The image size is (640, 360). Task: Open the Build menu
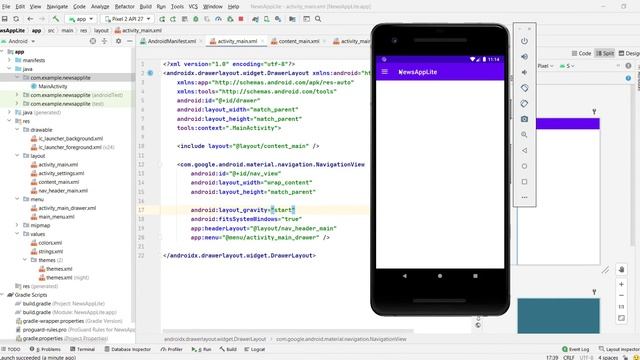click(x=145, y=7)
